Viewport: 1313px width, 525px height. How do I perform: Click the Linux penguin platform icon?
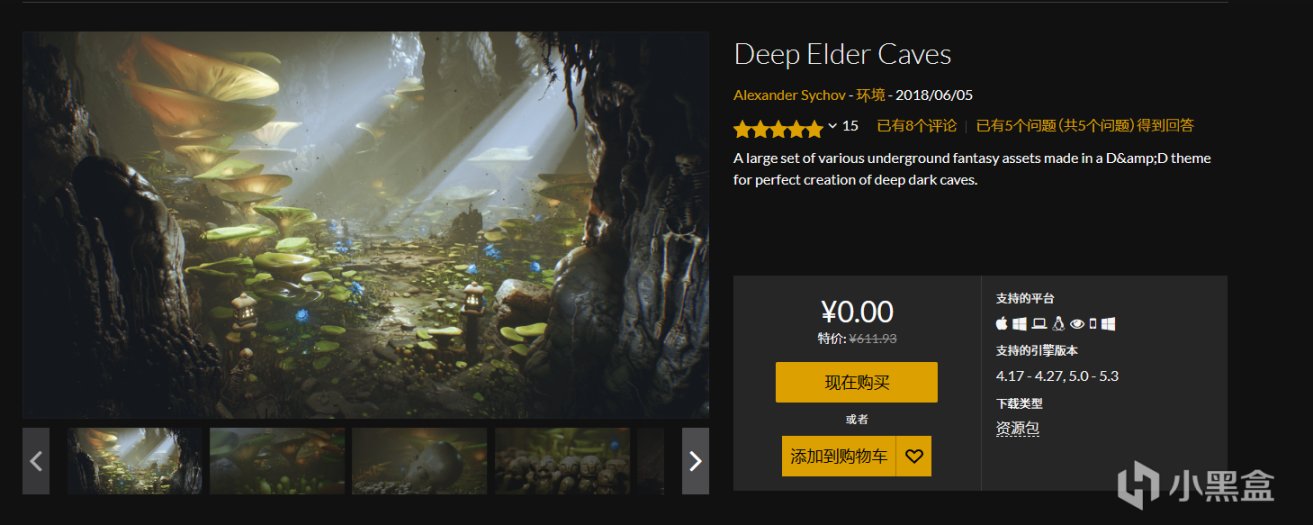1058,324
